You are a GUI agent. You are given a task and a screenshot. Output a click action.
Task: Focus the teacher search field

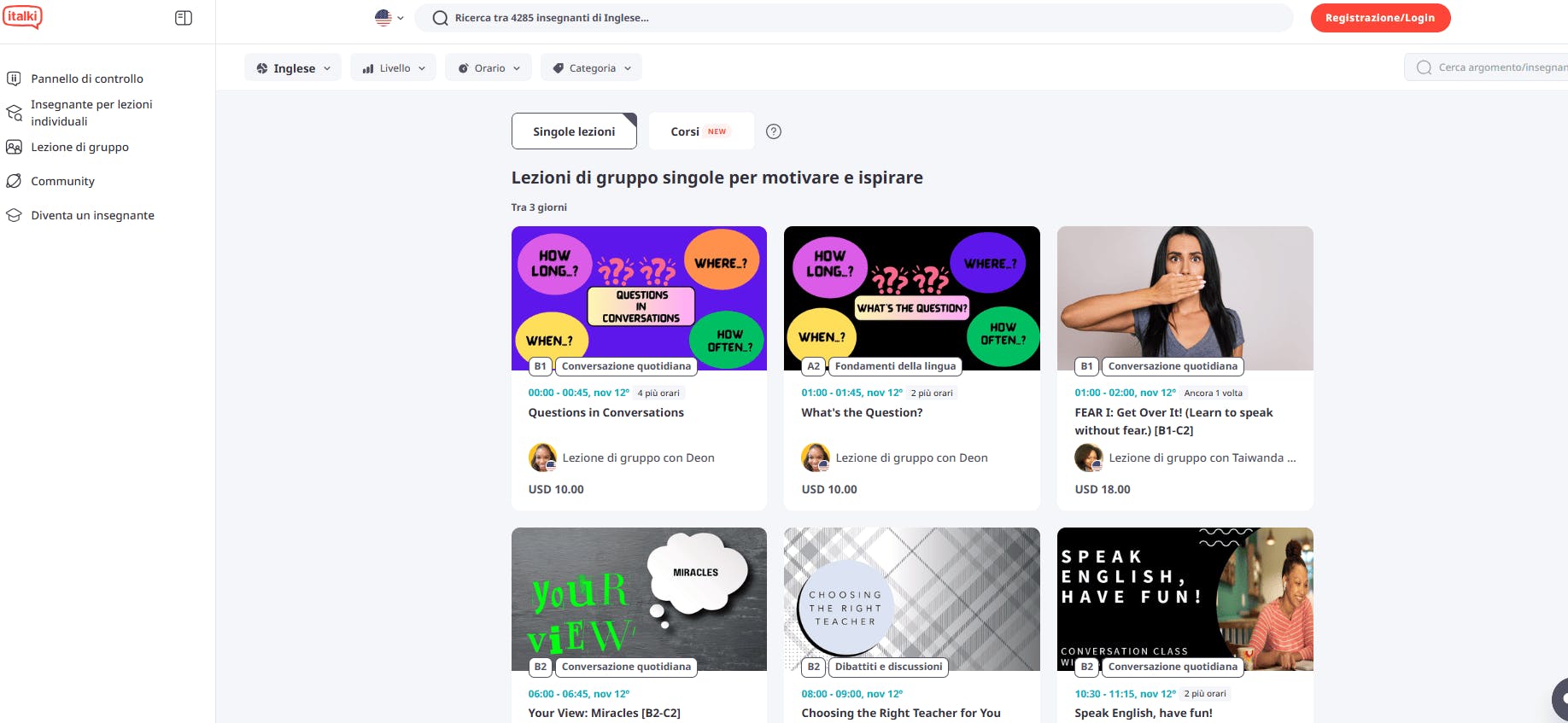click(854, 18)
